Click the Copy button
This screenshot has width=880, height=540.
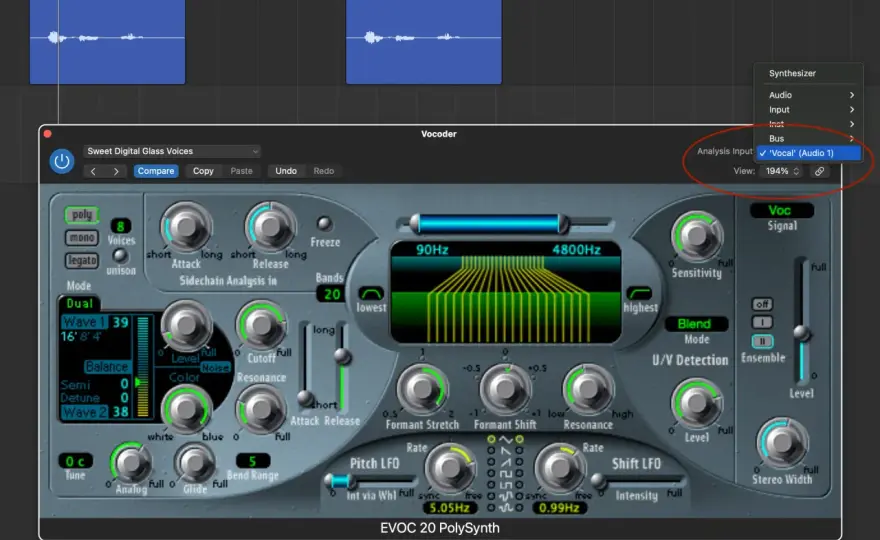[x=203, y=171]
